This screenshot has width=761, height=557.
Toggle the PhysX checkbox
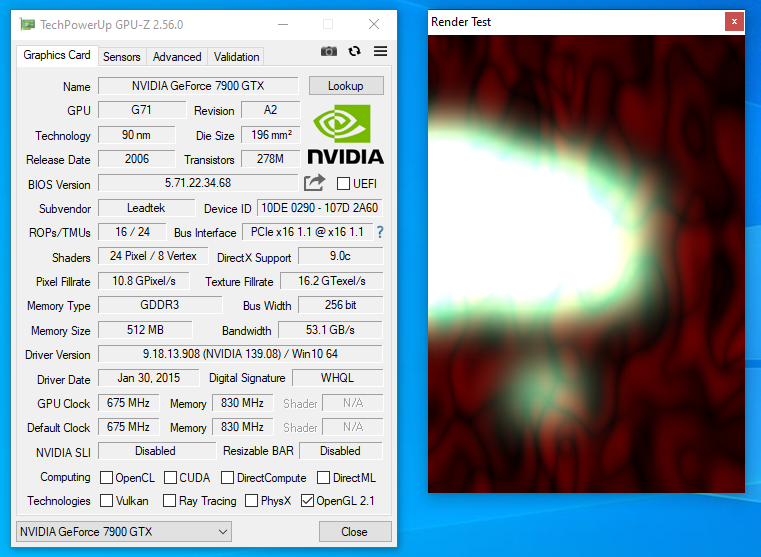coord(251,500)
